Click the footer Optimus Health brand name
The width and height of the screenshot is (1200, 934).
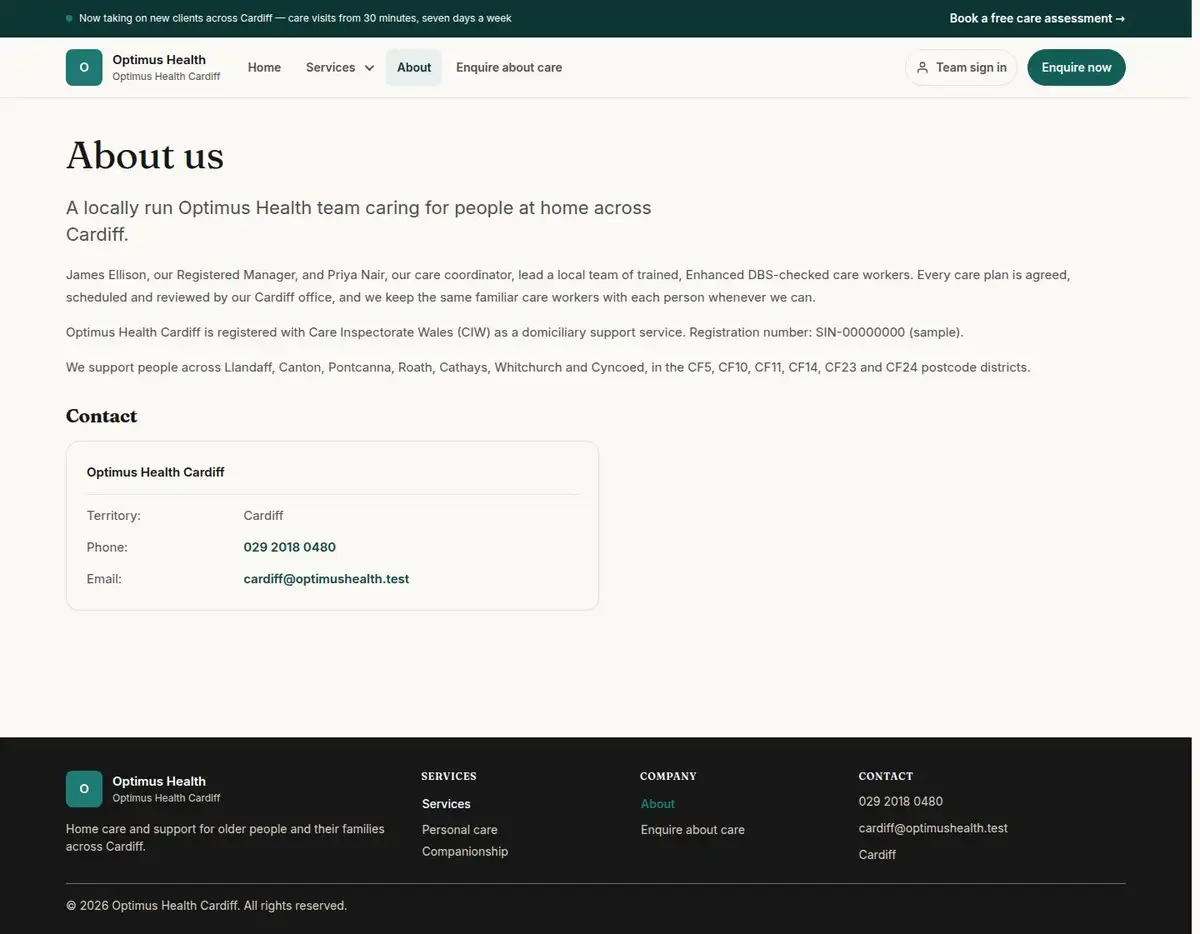(x=159, y=782)
